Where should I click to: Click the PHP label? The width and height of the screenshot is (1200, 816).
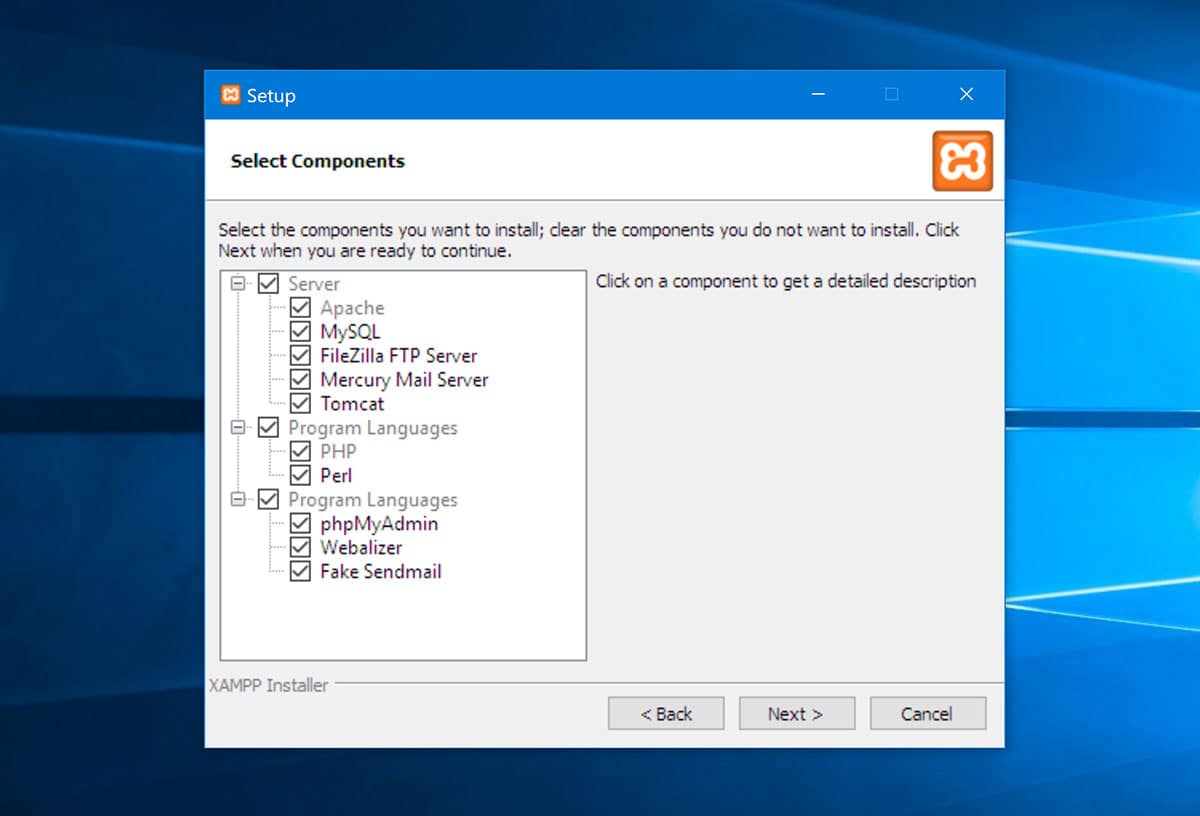pyautogui.click(x=338, y=452)
